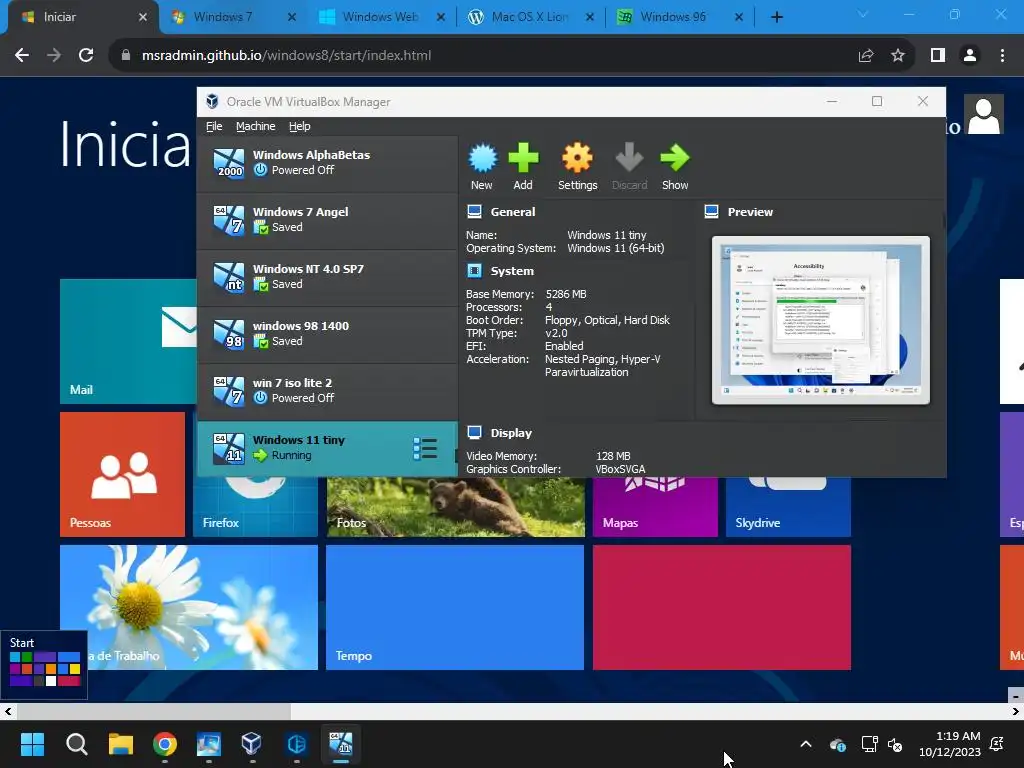Open the tab search chevron
Viewport: 1024px width, 768px height.
click(x=863, y=14)
